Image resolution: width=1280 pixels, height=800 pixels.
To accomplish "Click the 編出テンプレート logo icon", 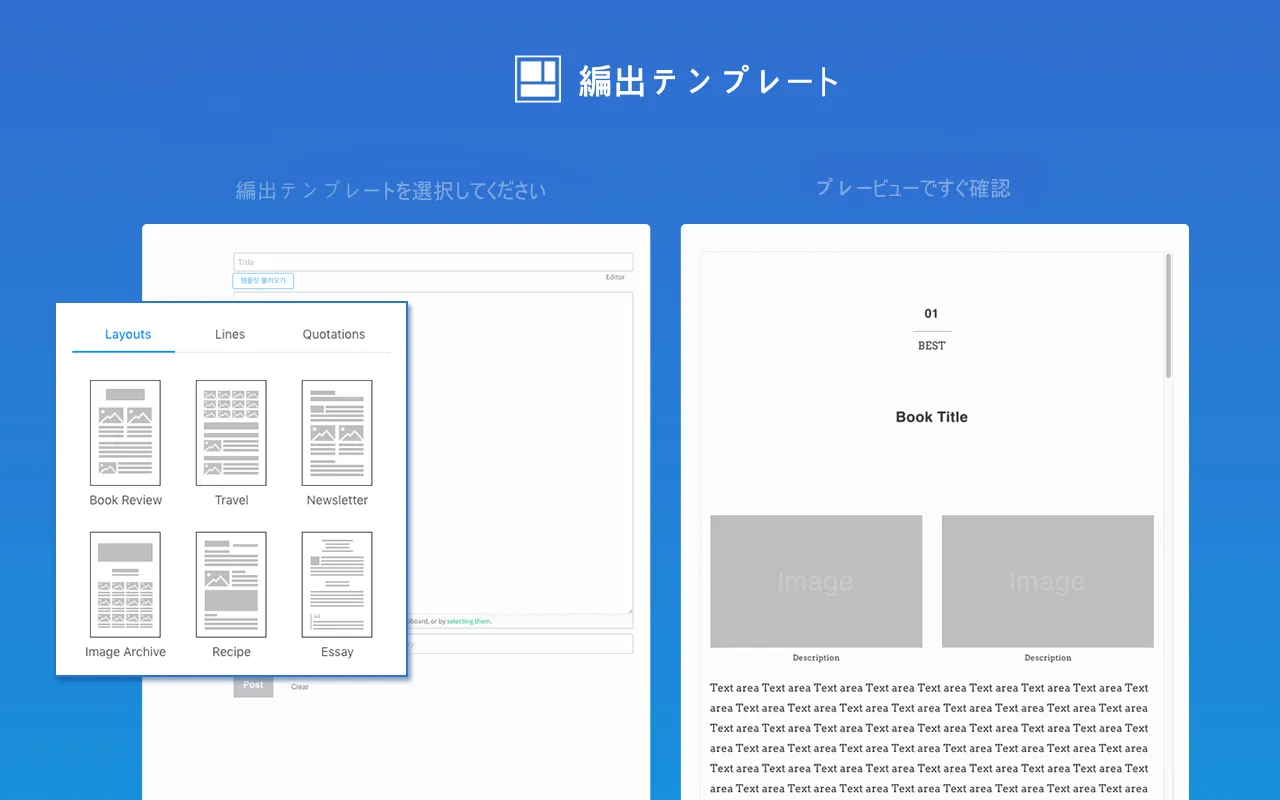I will [x=537, y=79].
